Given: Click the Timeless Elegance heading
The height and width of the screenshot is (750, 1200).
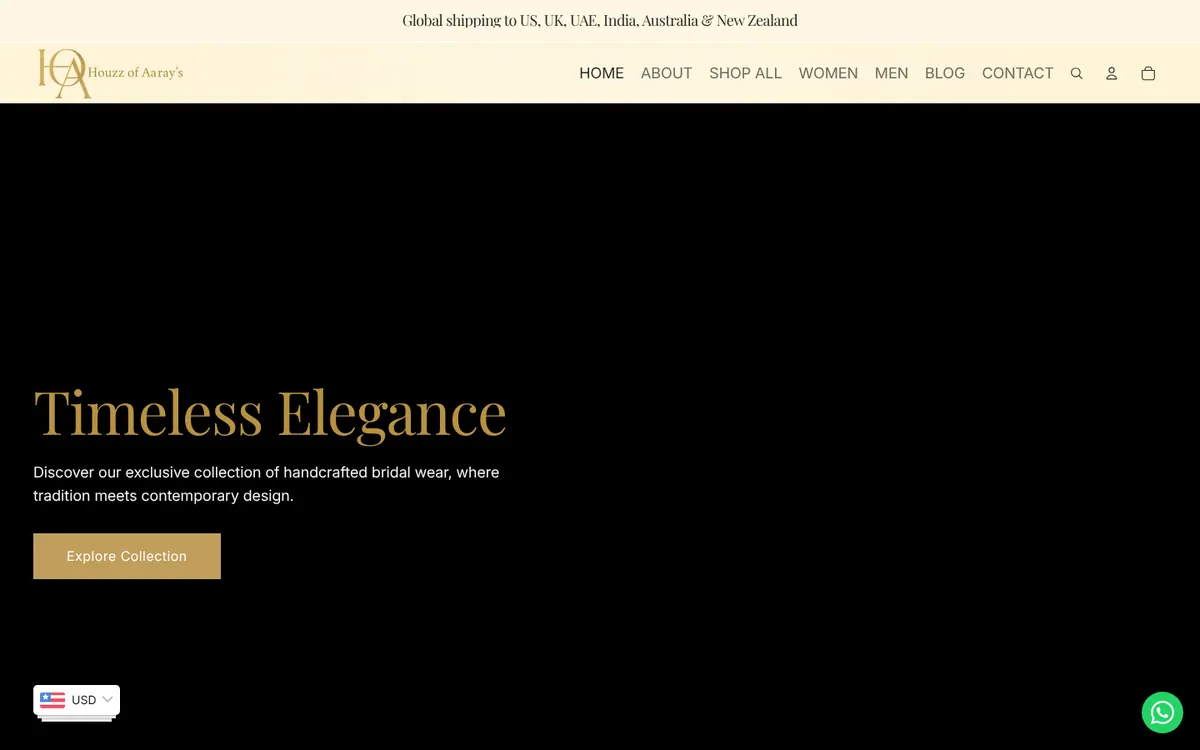Looking at the screenshot, I should point(270,412).
